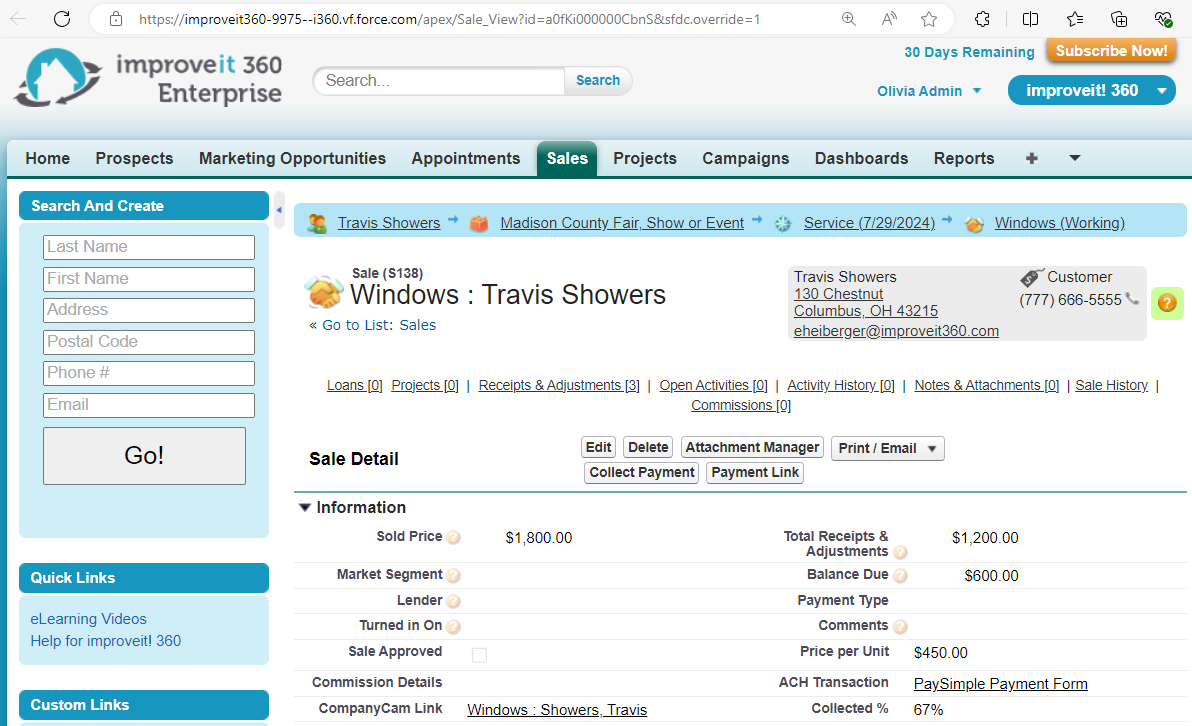Open the Reports tab
The height and width of the screenshot is (726, 1192).
pos(964,158)
